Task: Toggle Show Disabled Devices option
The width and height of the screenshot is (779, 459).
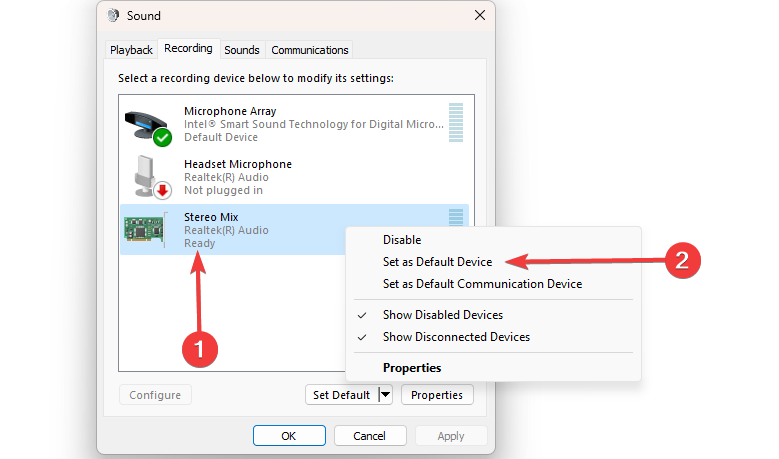Action: [443, 315]
